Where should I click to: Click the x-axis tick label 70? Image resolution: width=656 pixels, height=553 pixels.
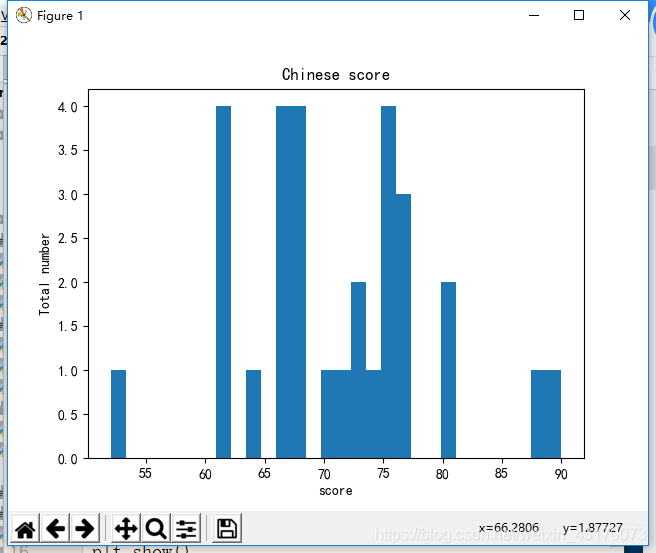(x=324, y=474)
